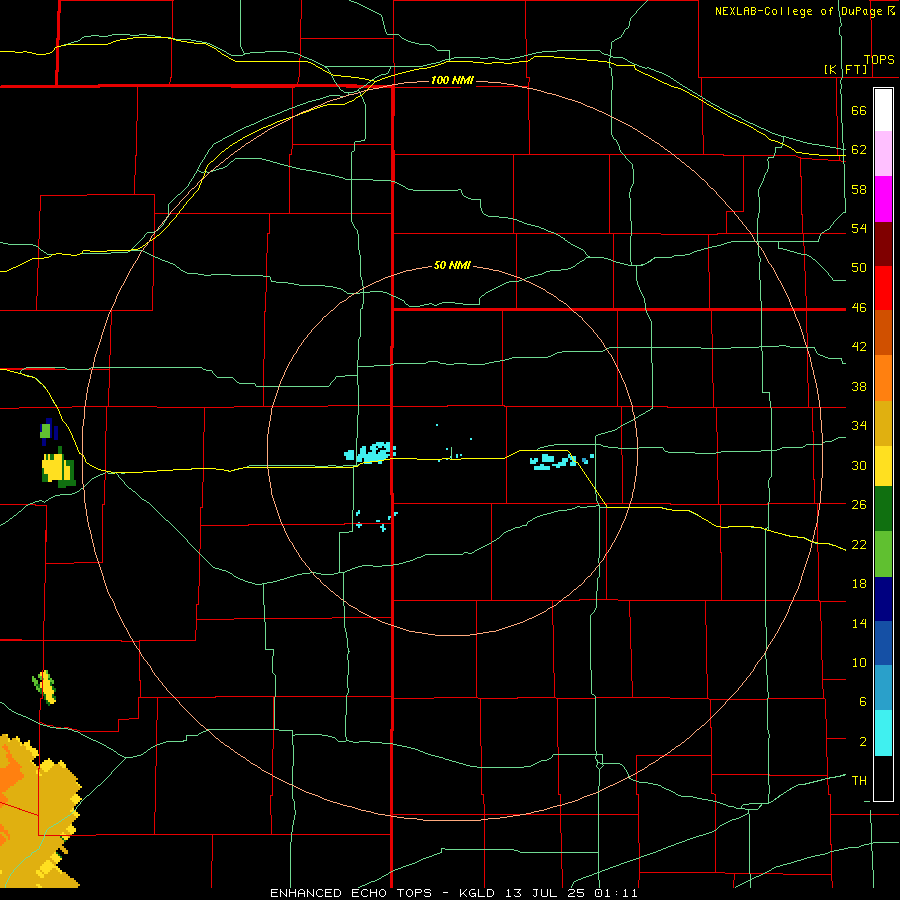Click the ENHANCED ECHO TOPS product title

click(x=351, y=893)
